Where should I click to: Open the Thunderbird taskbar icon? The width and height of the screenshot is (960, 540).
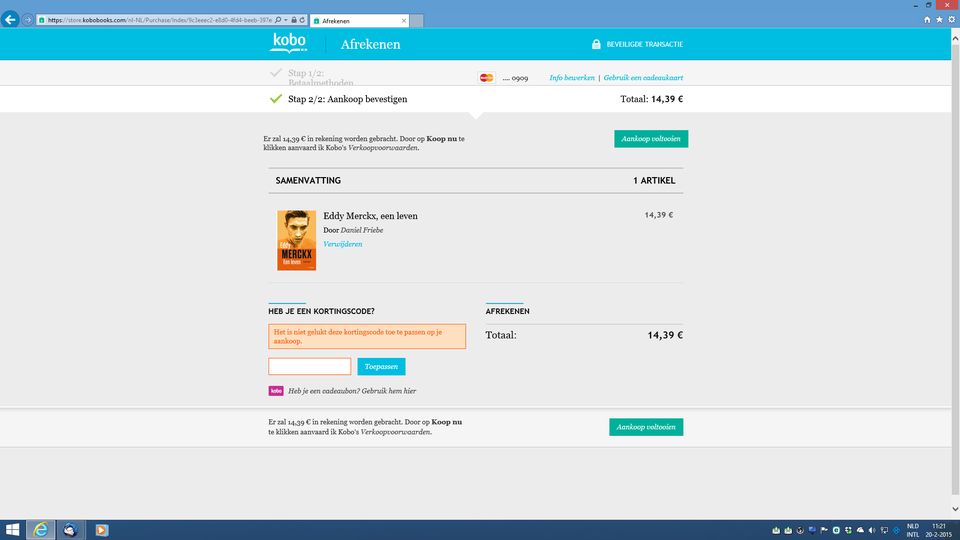pos(70,530)
